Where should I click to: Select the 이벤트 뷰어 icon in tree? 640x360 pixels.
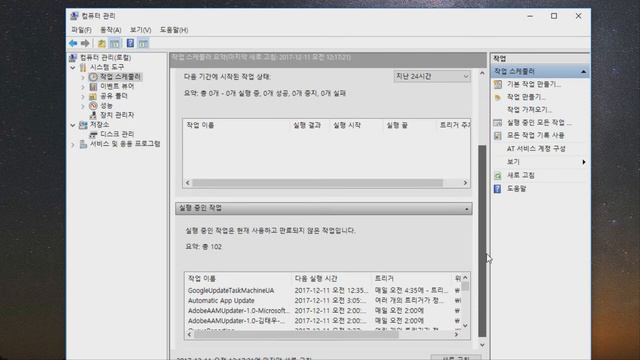coord(93,87)
